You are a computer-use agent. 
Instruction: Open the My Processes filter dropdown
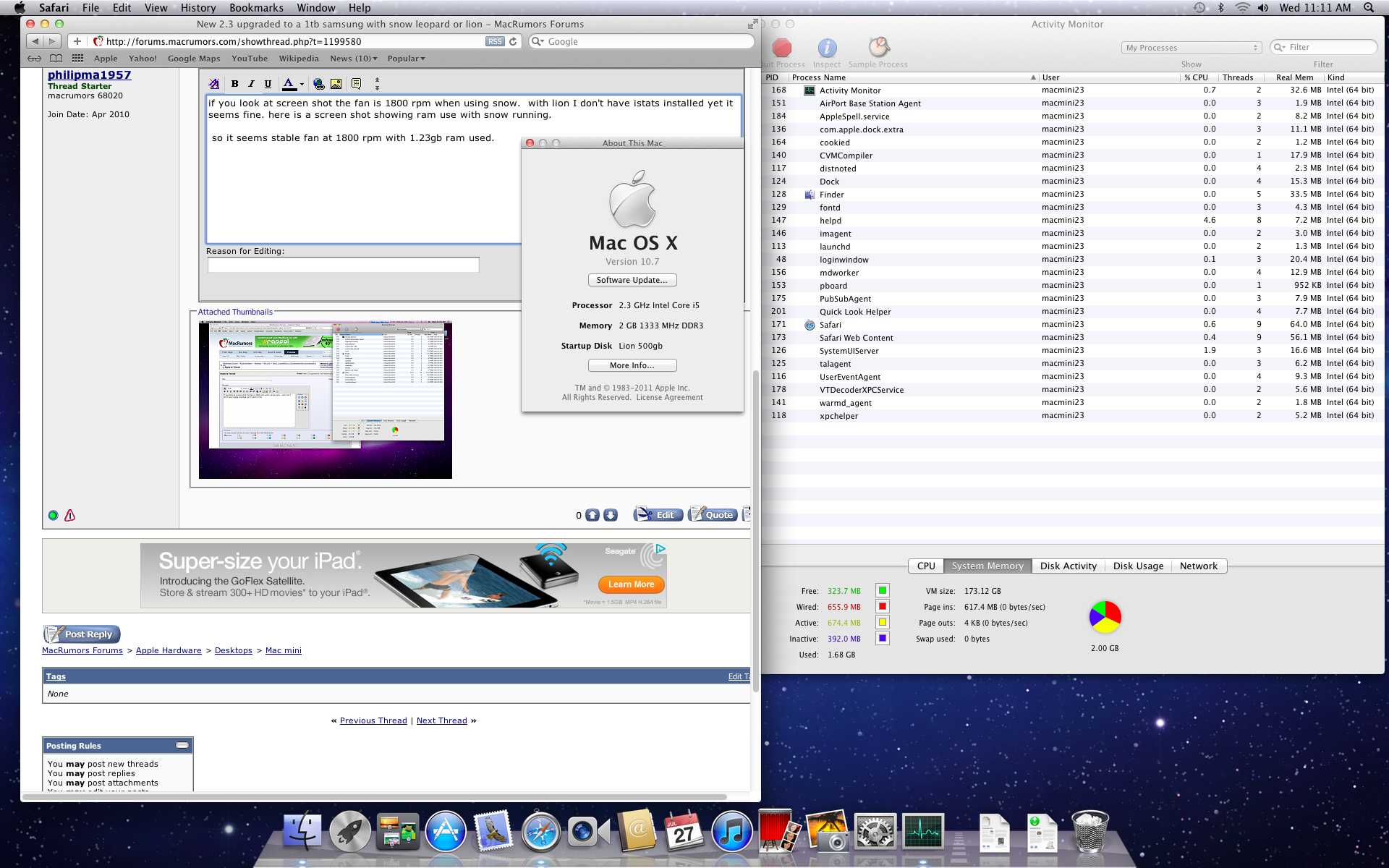pyautogui.click(x=1191, y=48)
